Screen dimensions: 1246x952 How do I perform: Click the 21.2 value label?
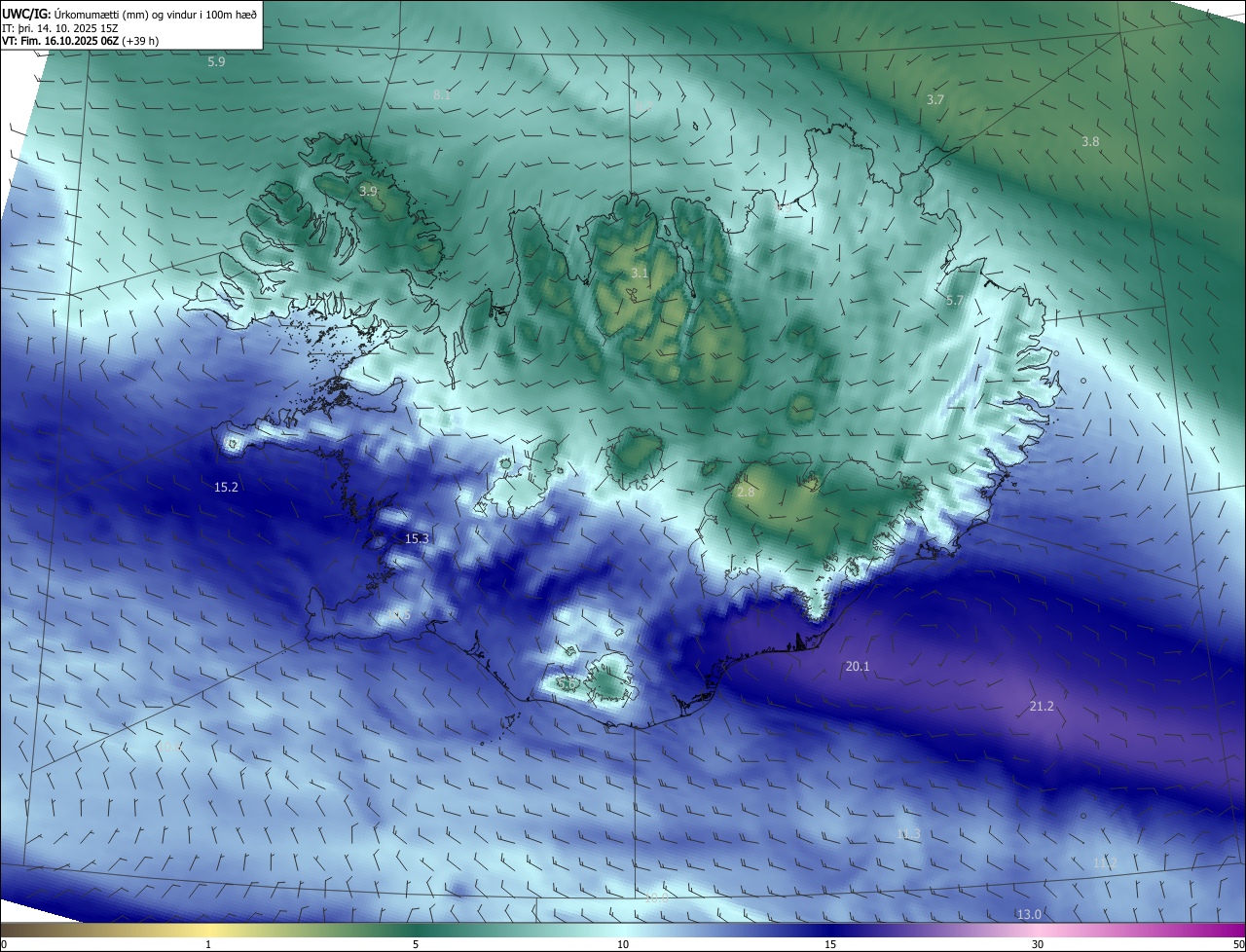(1042, 706)
